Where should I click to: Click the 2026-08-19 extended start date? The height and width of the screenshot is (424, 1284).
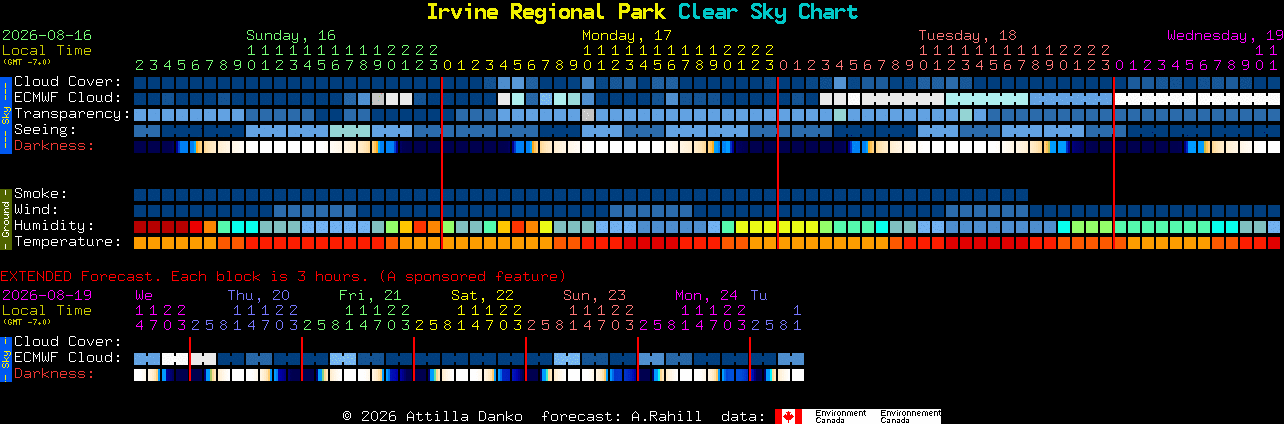[47, 295]
